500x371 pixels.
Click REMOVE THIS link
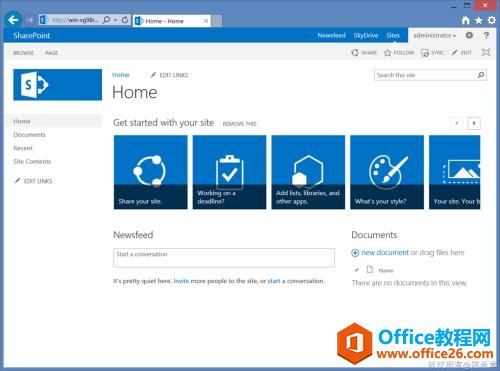click(239, 124)
